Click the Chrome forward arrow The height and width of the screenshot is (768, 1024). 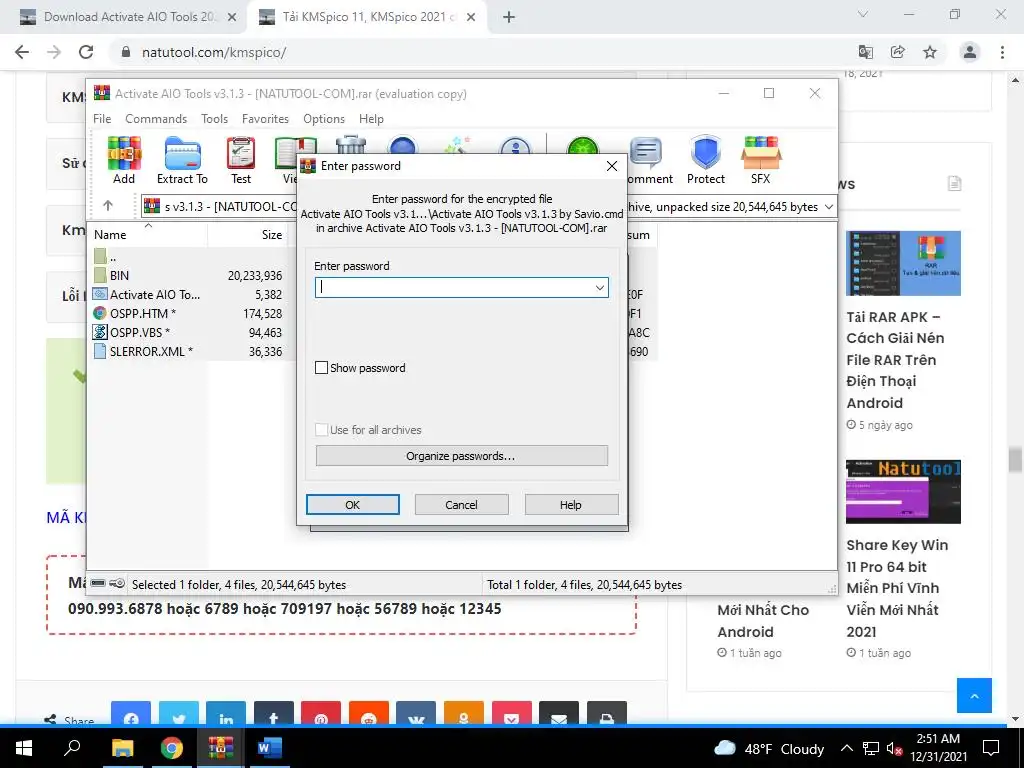(54, 52)
